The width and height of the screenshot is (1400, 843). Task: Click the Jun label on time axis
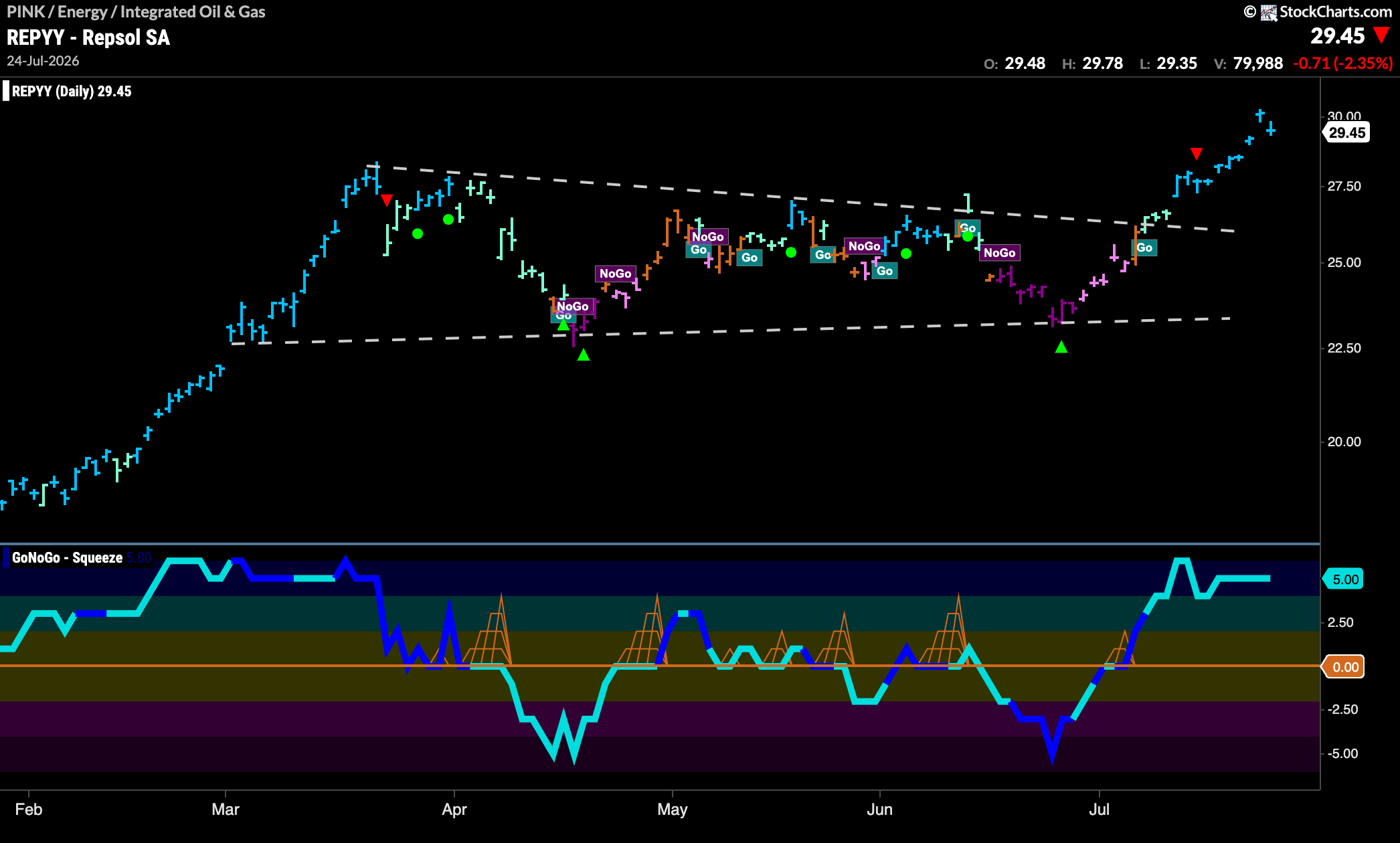879,810
